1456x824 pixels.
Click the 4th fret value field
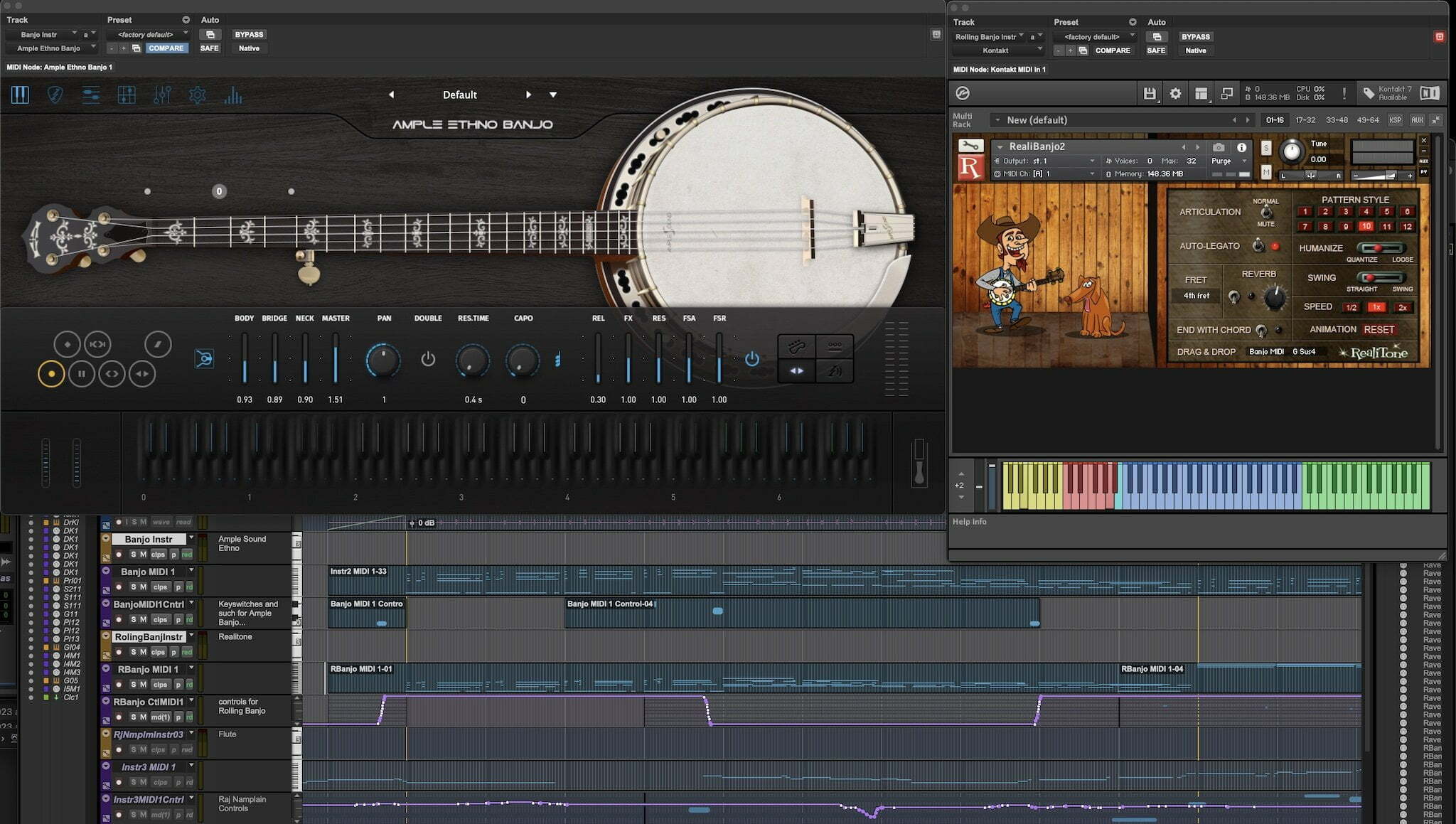click(x=1196, y=296)
